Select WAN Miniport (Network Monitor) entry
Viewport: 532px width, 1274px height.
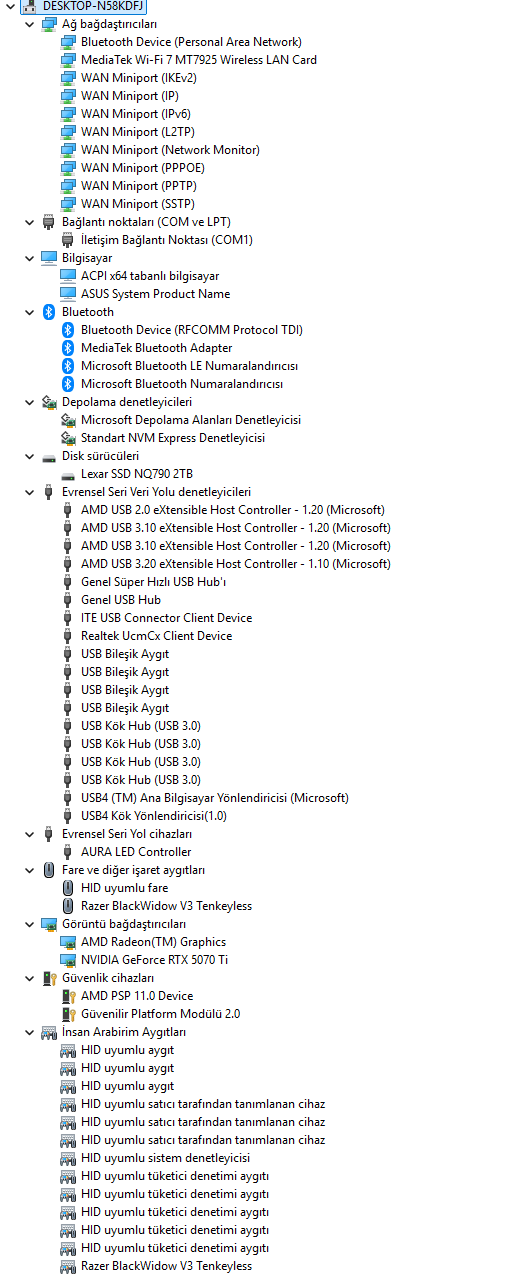coord(170,150)
